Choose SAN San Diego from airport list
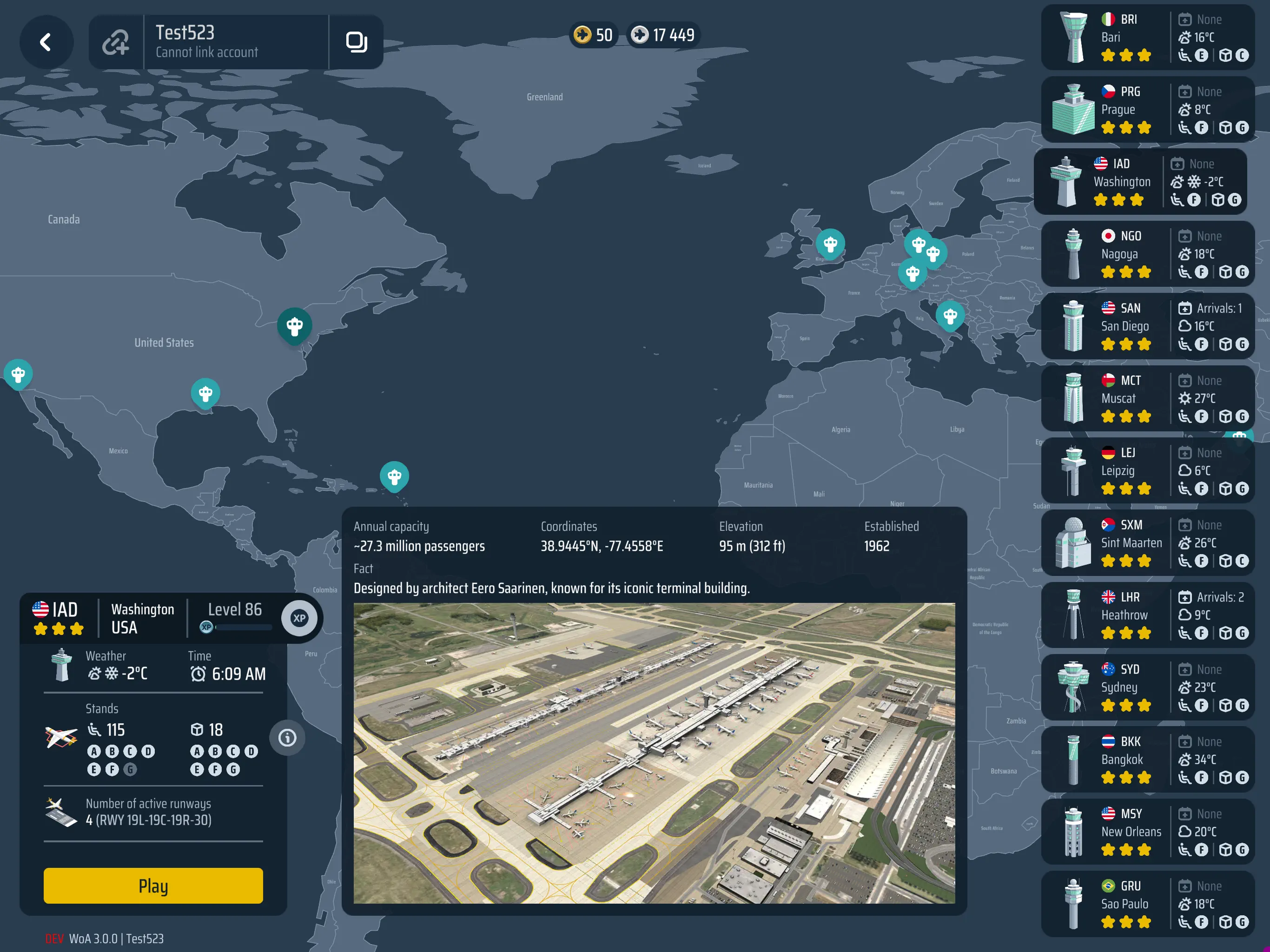The height and width of the screenshot is (952, 1270). 1147,326
